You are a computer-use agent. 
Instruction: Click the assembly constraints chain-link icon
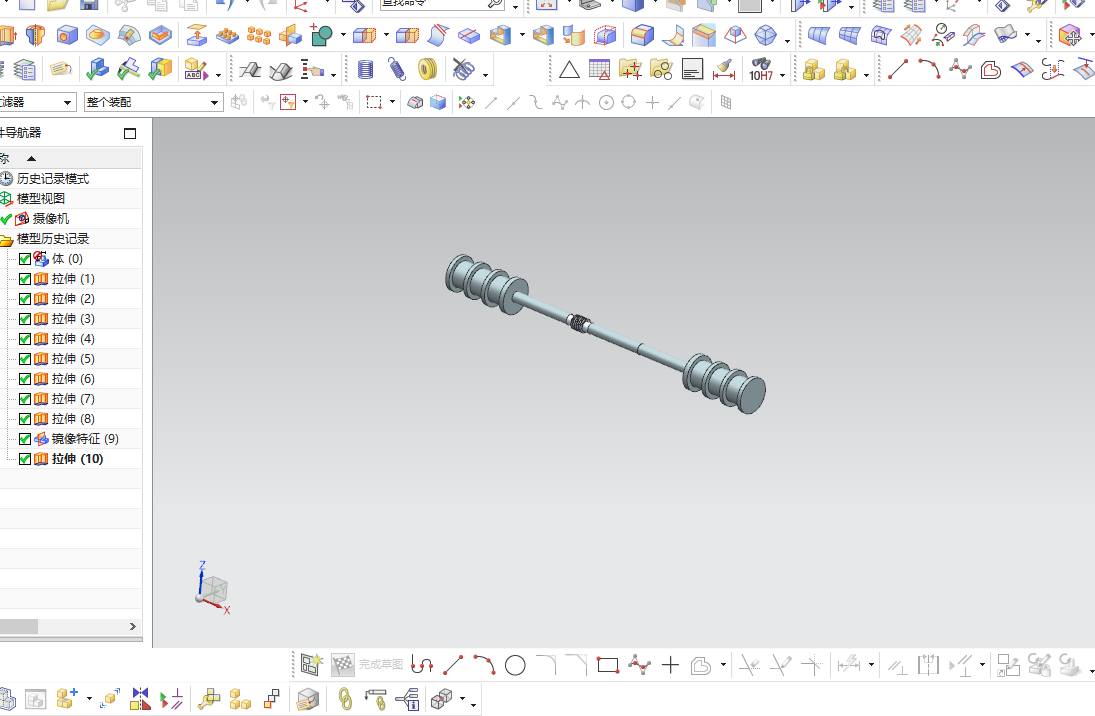coord(345,699)
